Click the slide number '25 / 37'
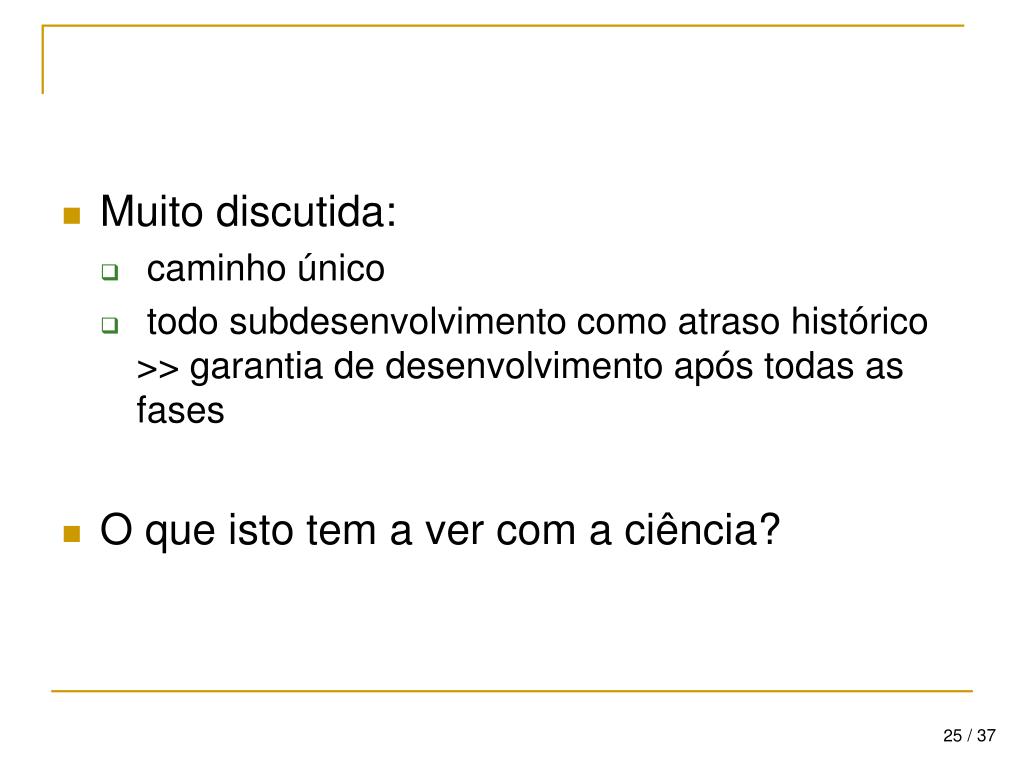The image size is (1024, 768). pyautogui.click(x=969, y=735)
